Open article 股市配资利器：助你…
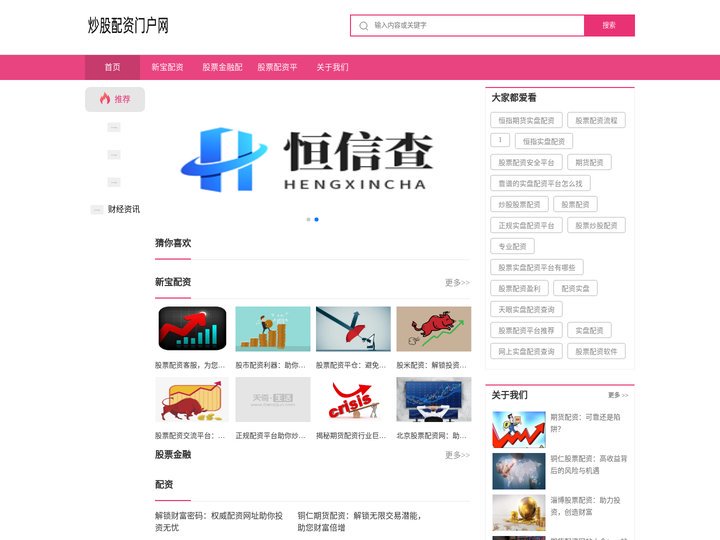 click(271, 366)
